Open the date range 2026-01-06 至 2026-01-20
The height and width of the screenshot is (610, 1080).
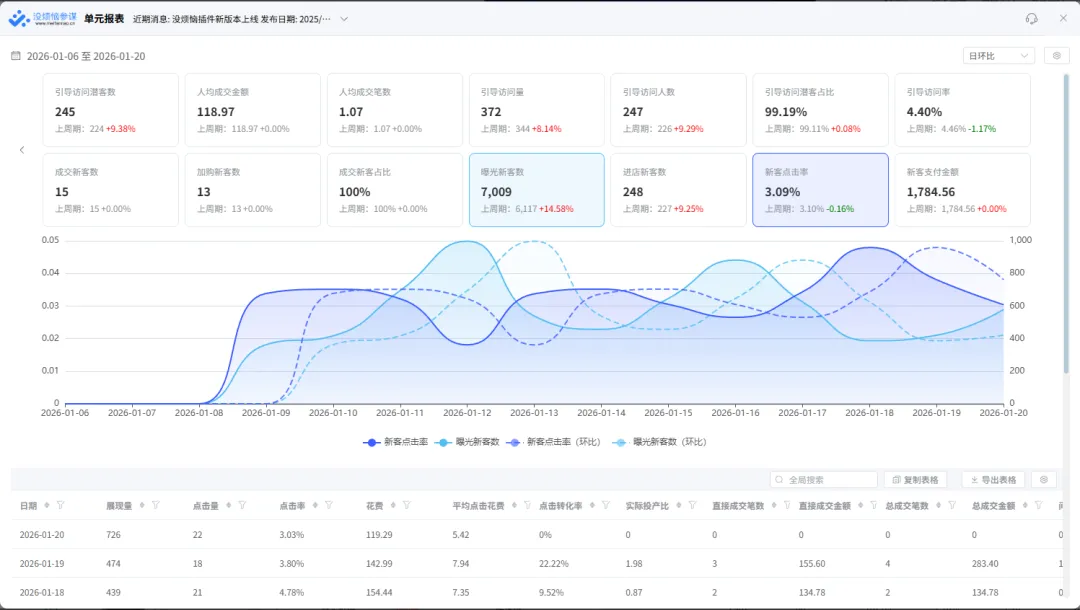click(86, 56)
